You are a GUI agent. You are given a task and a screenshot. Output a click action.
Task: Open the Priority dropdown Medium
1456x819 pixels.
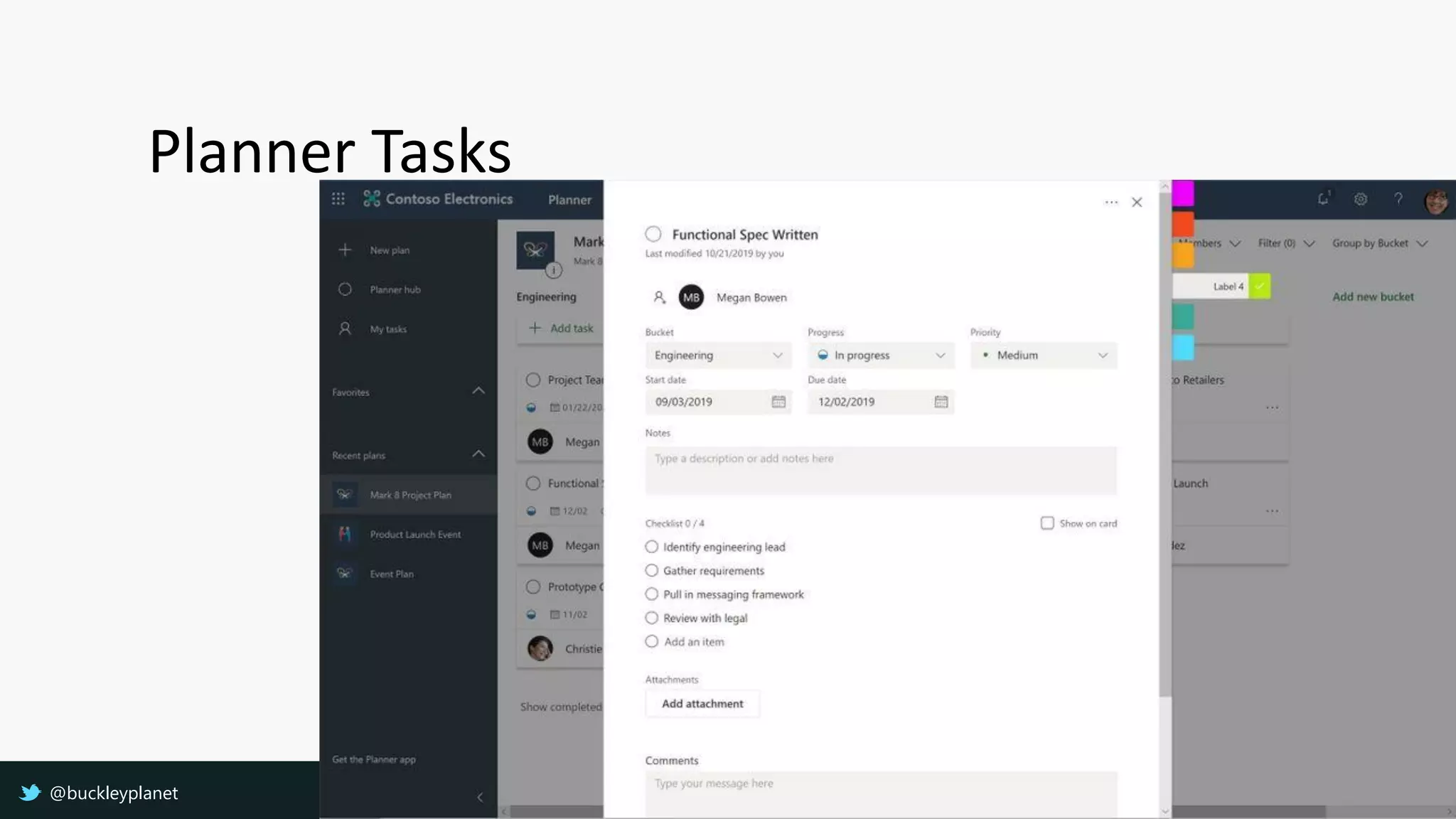pyautogui.click(x=1044, y=355)
